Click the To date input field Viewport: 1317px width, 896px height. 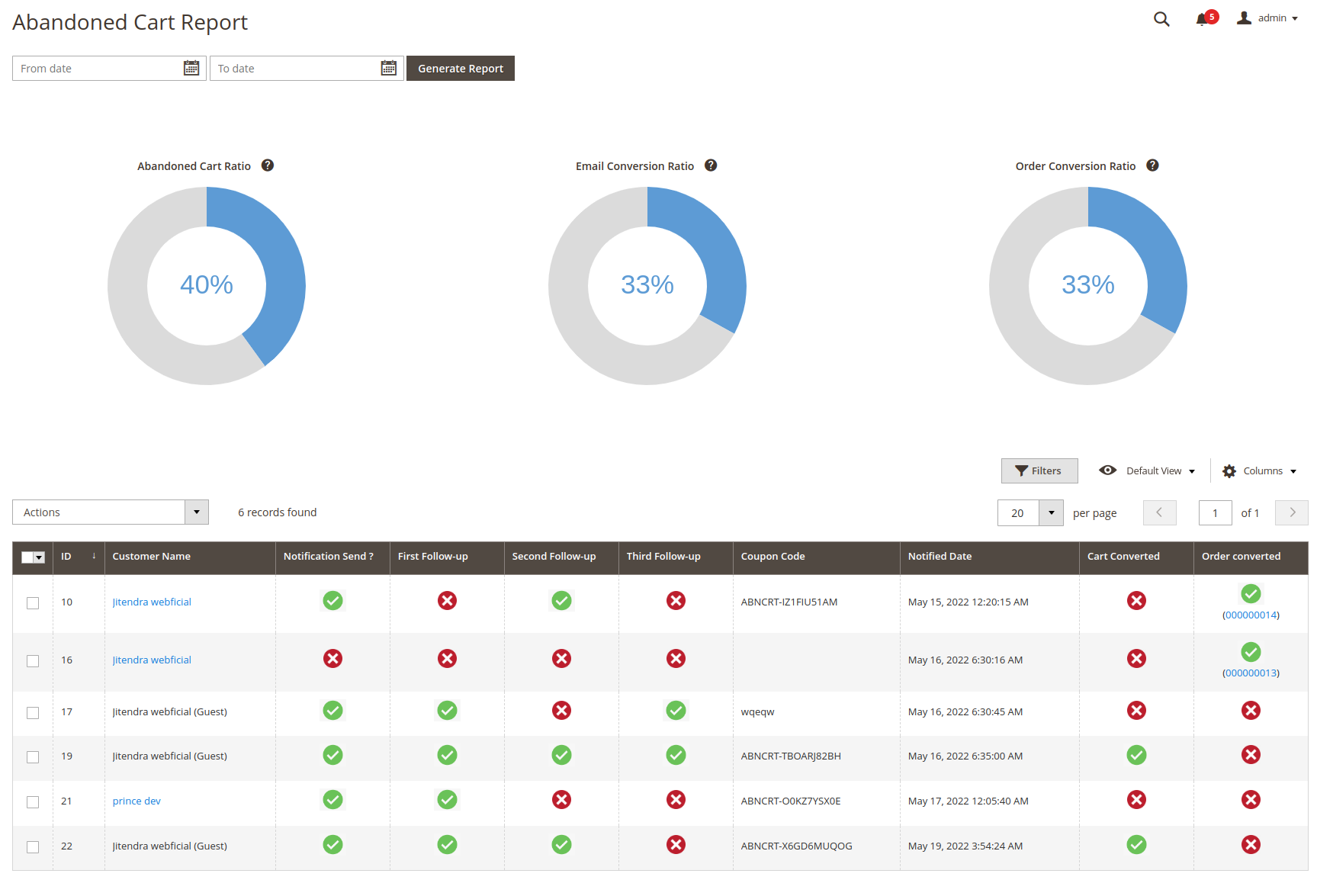click(307, 69)
